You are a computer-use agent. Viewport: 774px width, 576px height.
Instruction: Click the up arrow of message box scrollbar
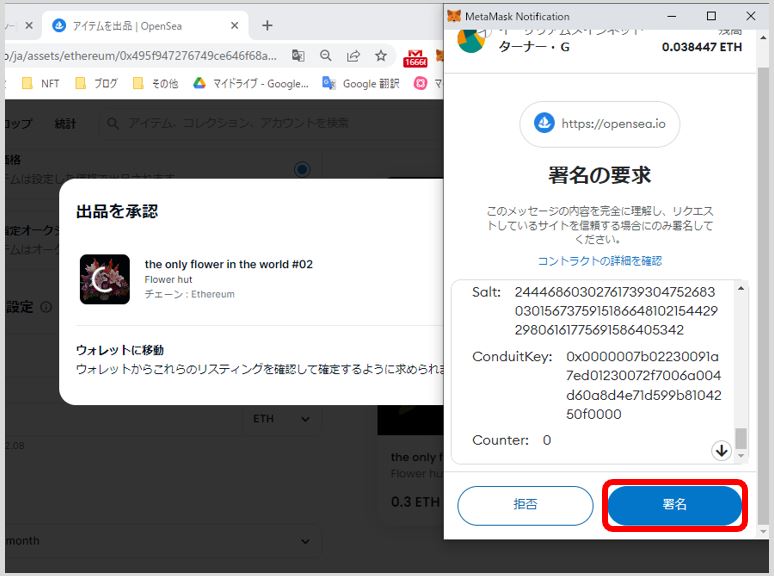tap(740, 288)
